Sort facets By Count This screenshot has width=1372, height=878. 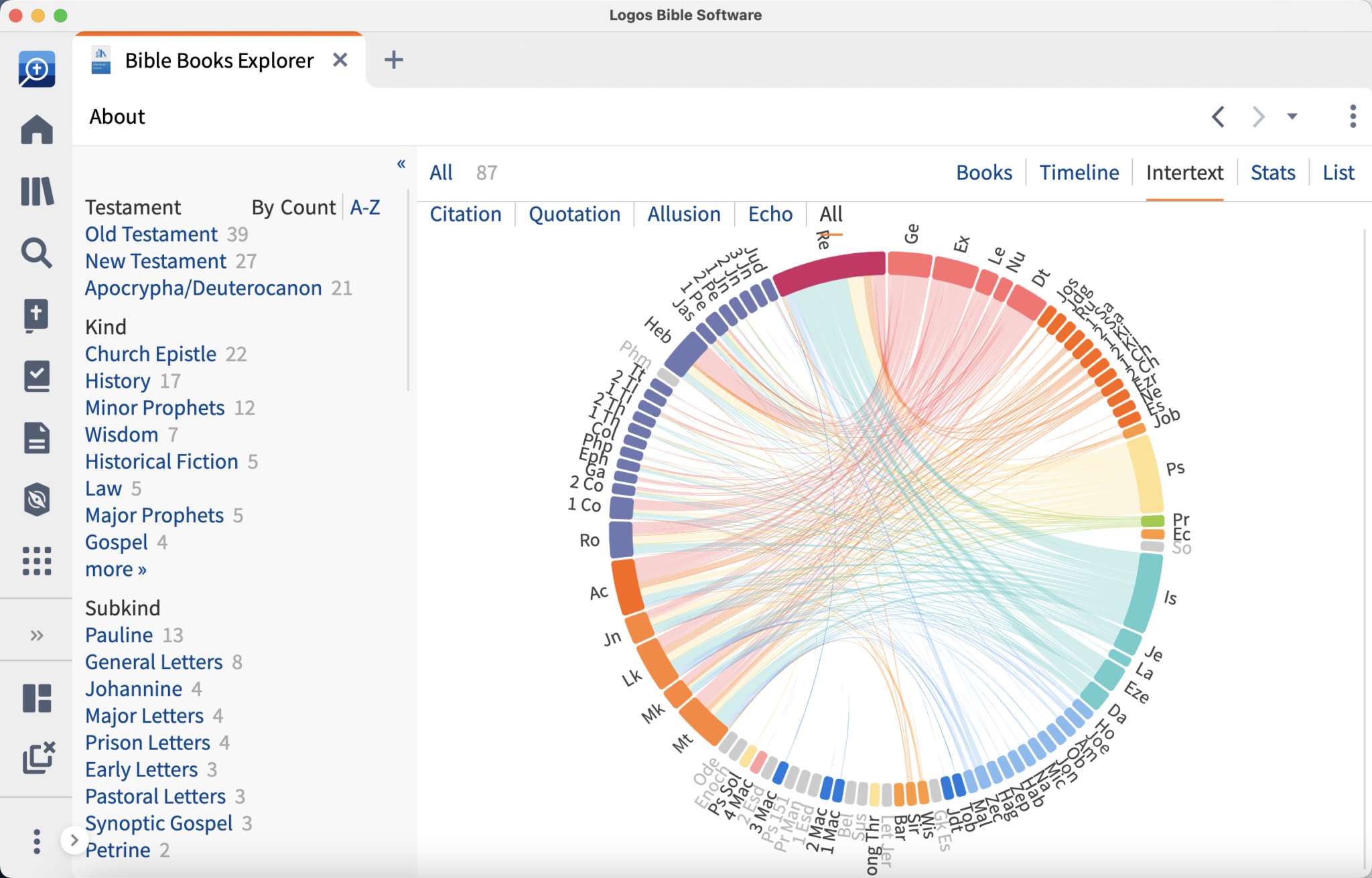coord(293,208)
